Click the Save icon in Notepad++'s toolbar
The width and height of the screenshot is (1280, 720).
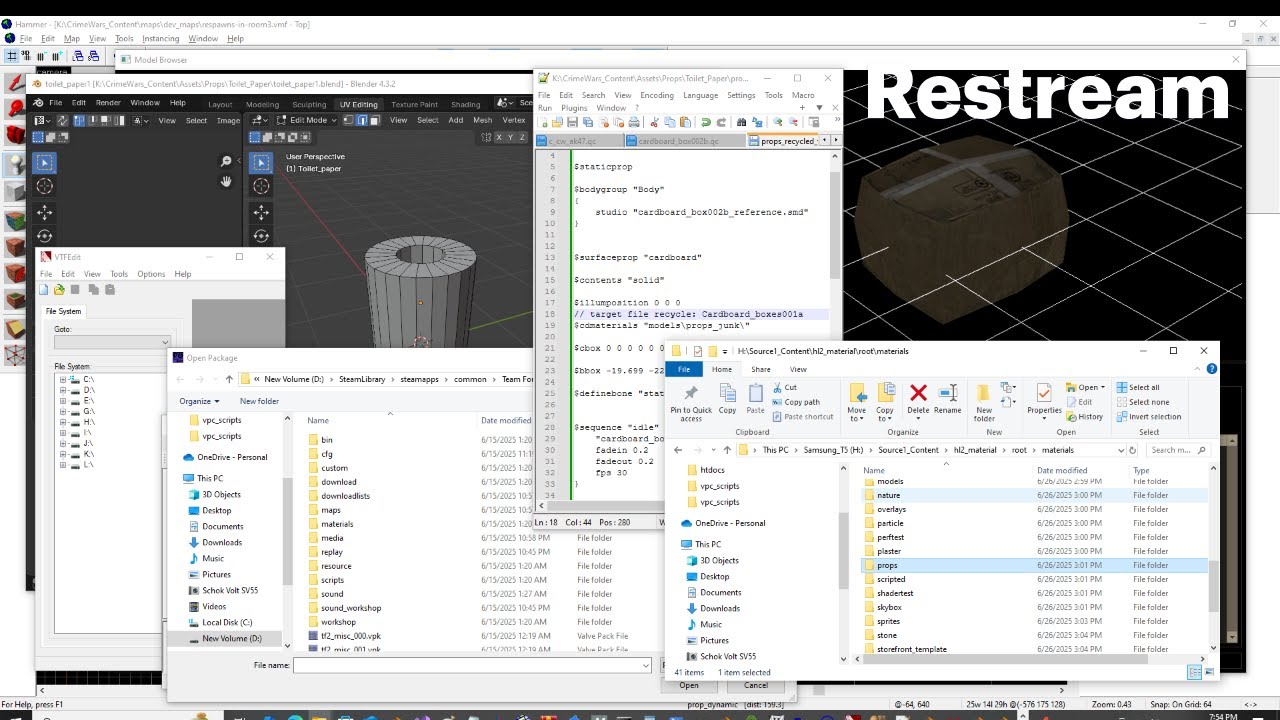pyautogui.click(x=572, y=123)
